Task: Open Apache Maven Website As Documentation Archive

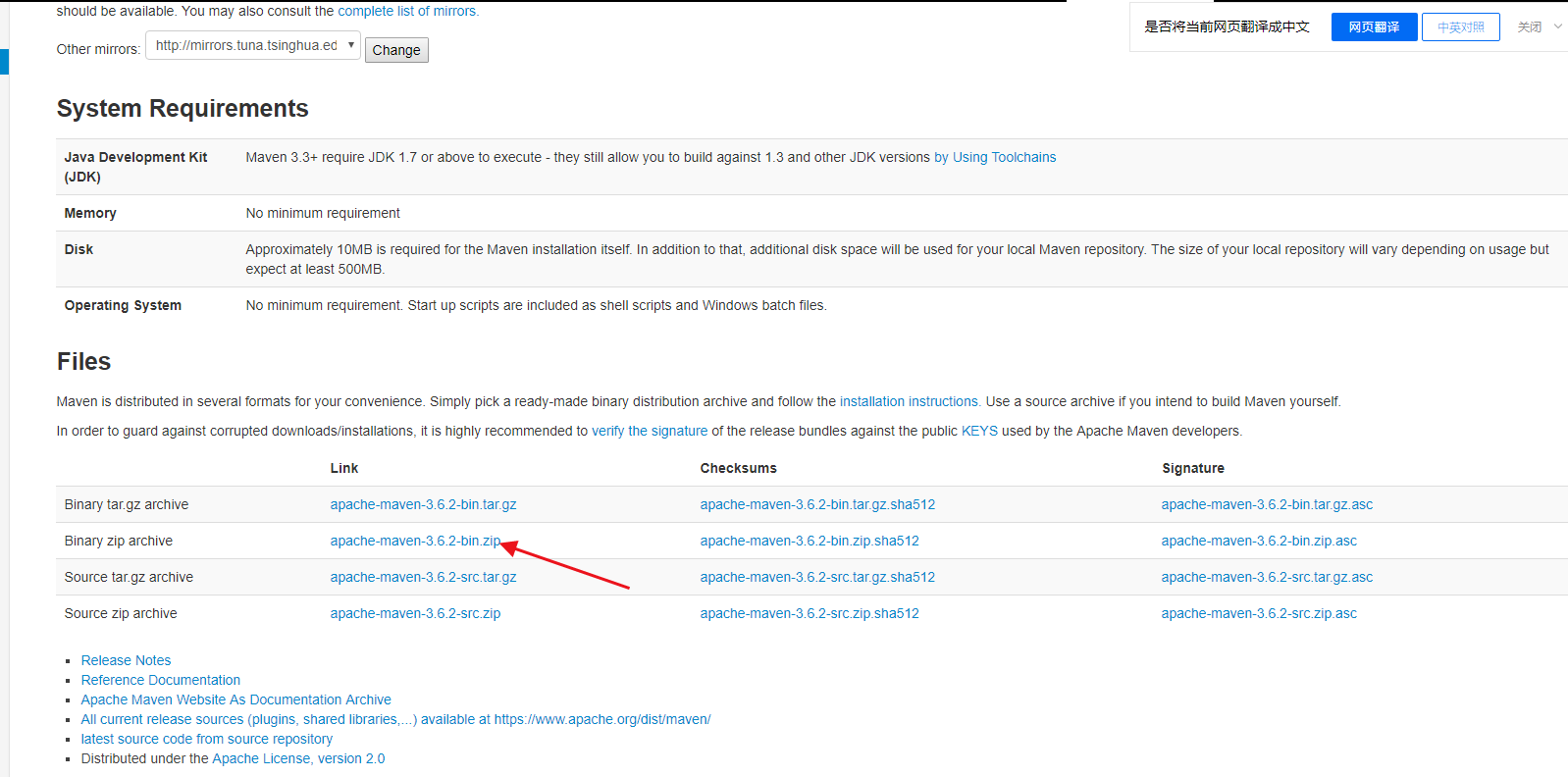Action: point(235,699)
